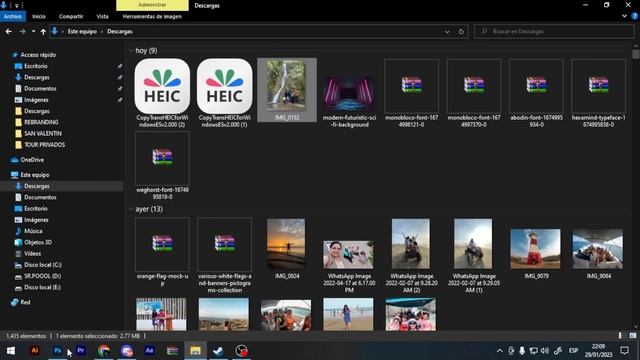Screen dimensions: 640x360
Task: Switch to details view layout icon
Action: coord(621,336)
